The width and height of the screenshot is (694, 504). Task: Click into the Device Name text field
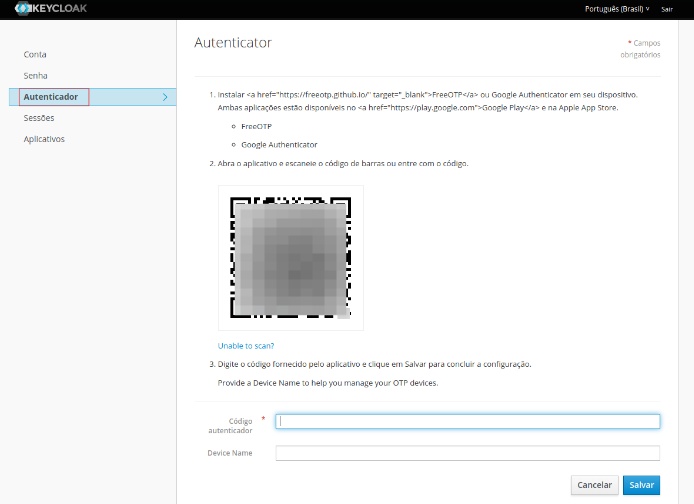467,453
